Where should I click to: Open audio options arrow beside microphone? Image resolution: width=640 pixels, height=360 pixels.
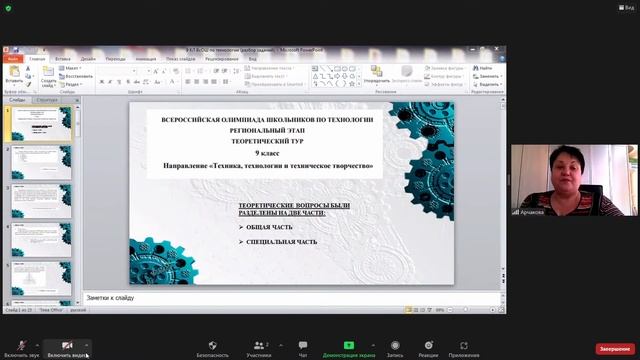pos(38,345)
